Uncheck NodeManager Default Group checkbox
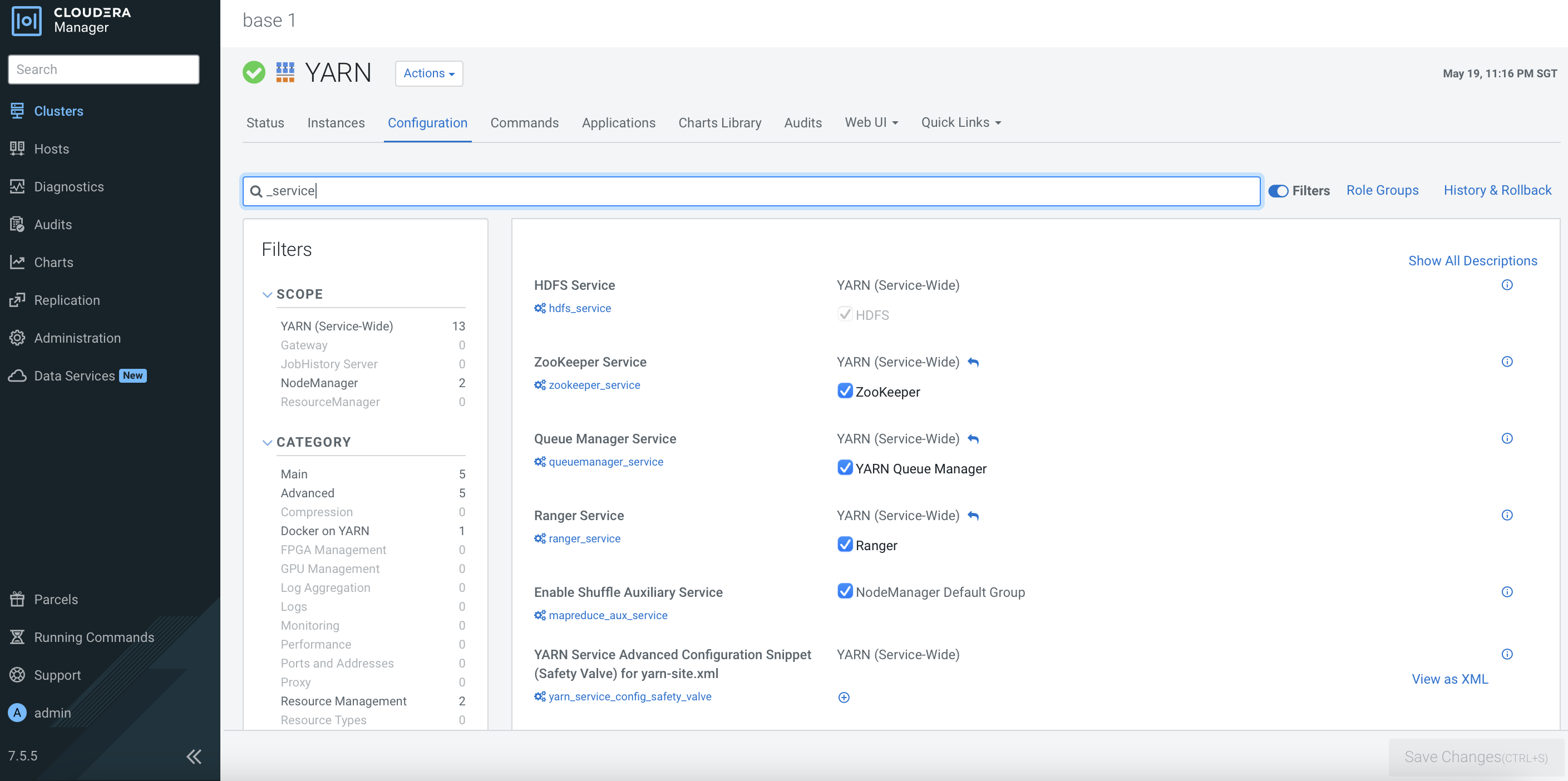This screenshot has width=1568, height=781. coord(845,591)
